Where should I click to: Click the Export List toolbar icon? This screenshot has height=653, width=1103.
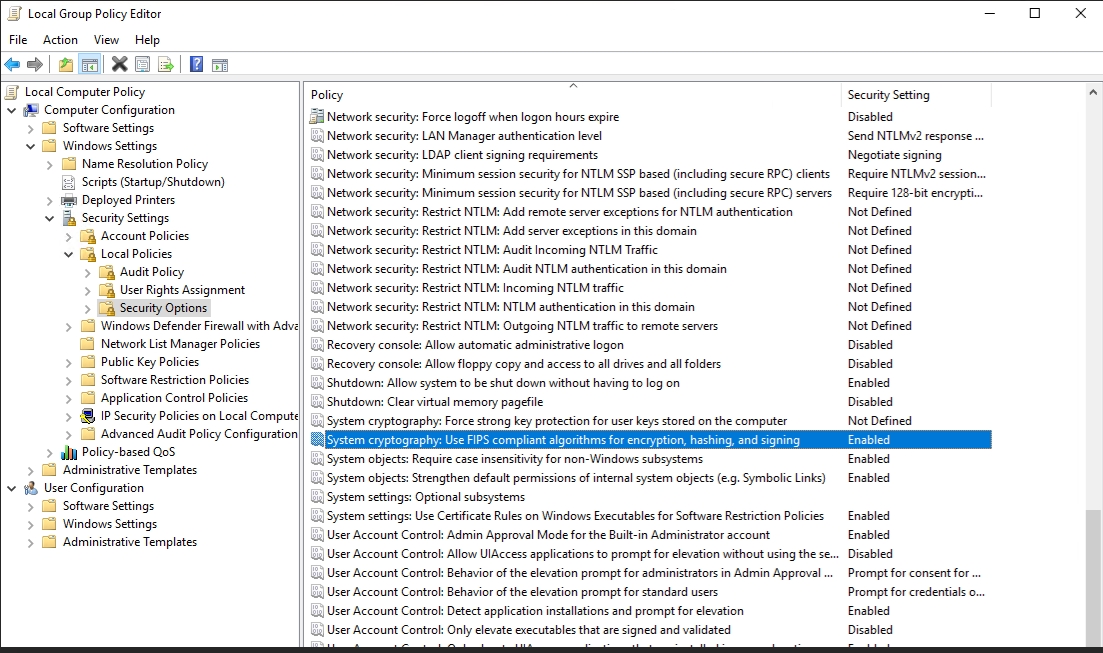point(165,65)
